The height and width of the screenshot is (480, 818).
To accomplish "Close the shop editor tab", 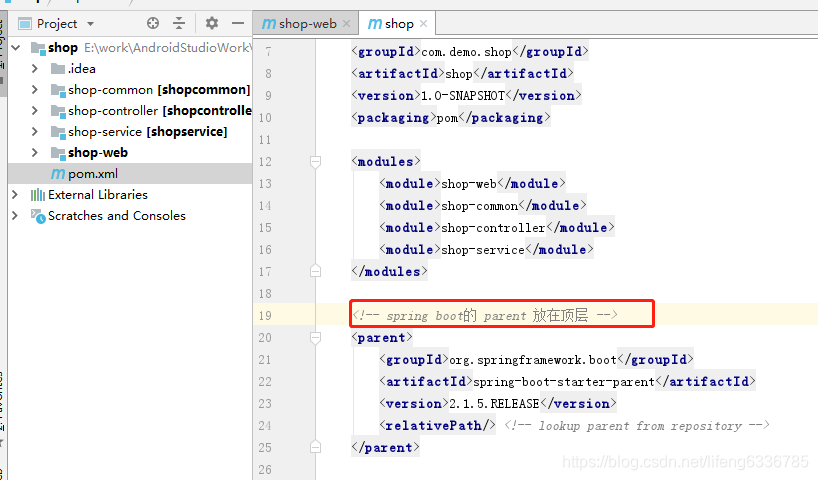I will pos(424,24).
